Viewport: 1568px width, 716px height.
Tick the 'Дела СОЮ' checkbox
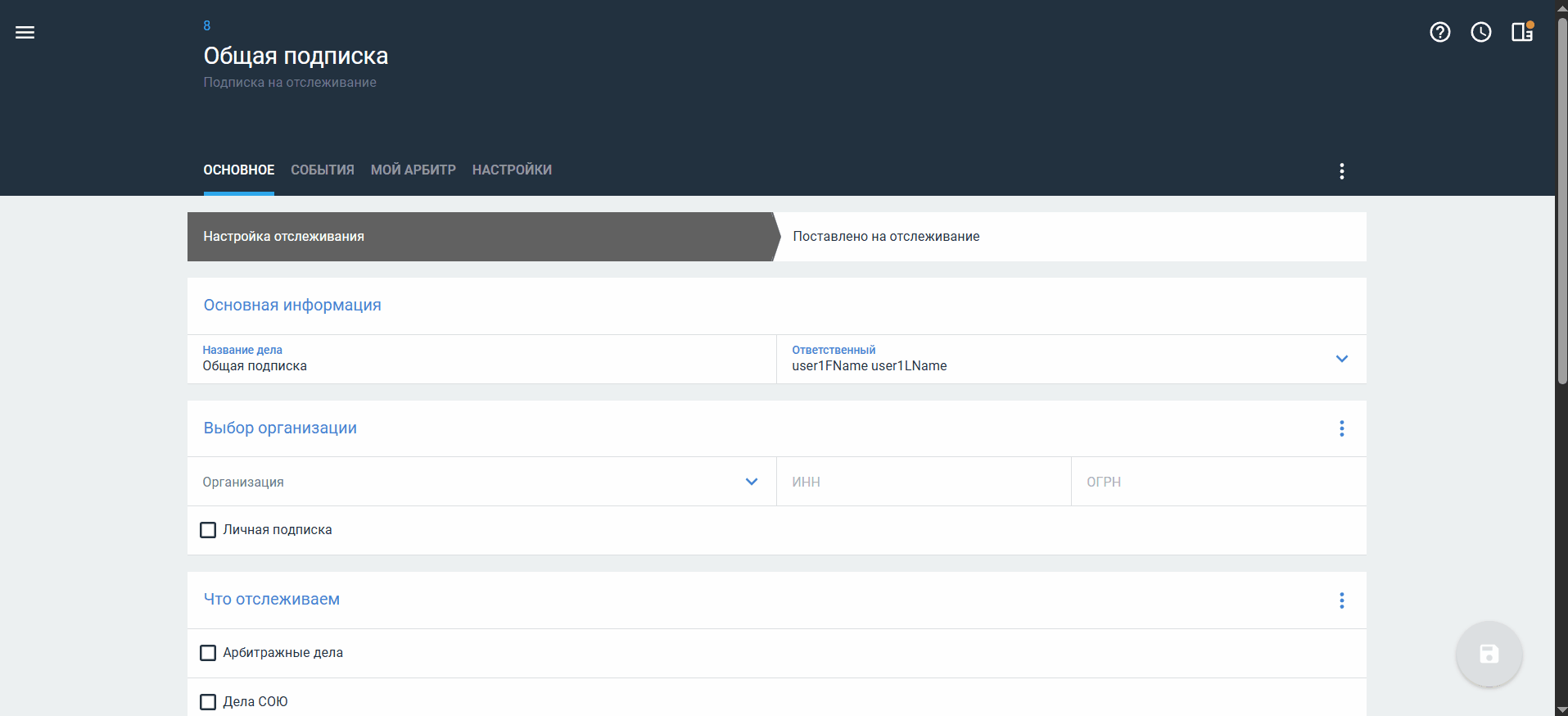point(209,702)
